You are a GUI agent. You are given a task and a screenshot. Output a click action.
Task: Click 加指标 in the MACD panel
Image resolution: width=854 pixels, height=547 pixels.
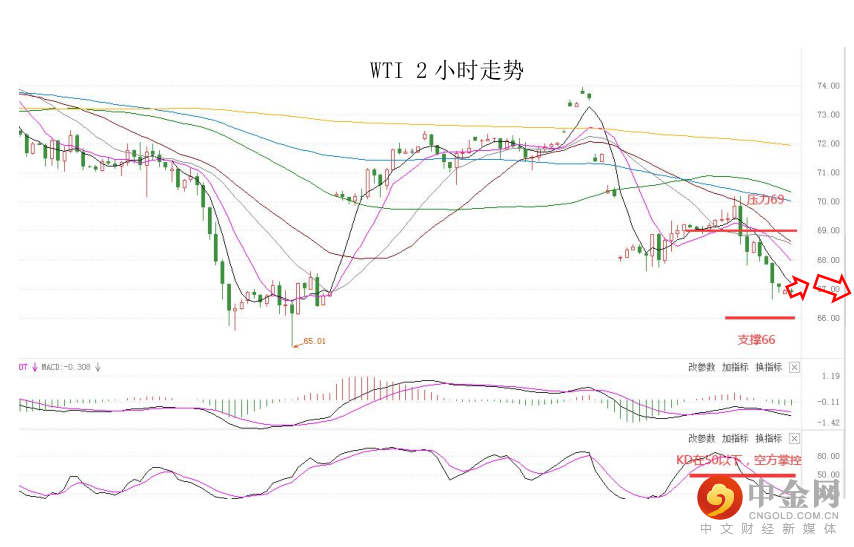(735, 367)
